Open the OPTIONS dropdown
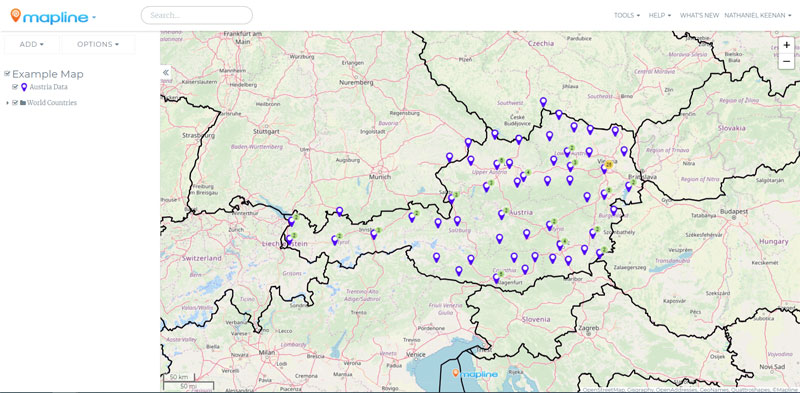The height and width of the screenshot is (393, 800). point(98,44)
